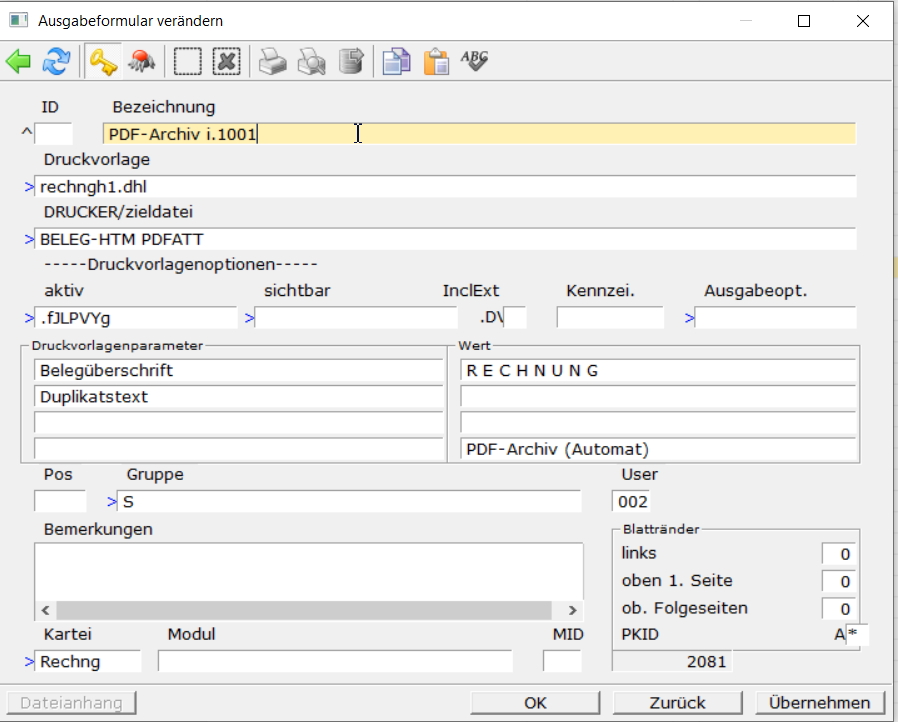Viewport: 898px width, 722px height.
Task: Click the green back arrow icon
Action: 18,62
